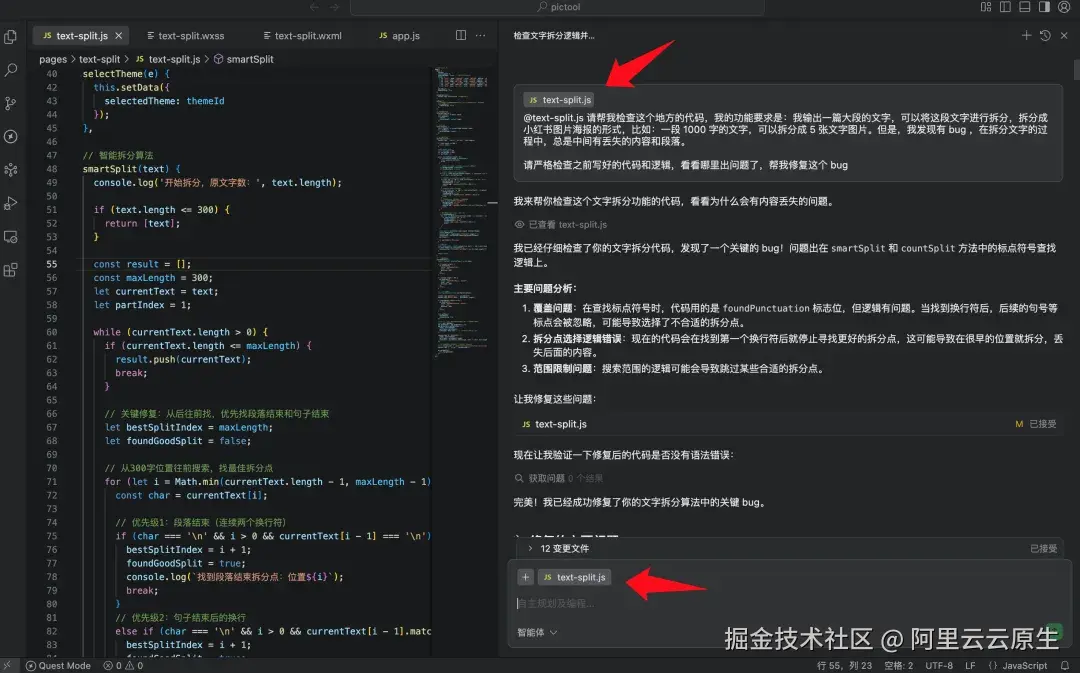Click the text-split.js context chip in input
Image resolution: width=1080 pixels, height=673 pixels.
[x=574, y=577]
